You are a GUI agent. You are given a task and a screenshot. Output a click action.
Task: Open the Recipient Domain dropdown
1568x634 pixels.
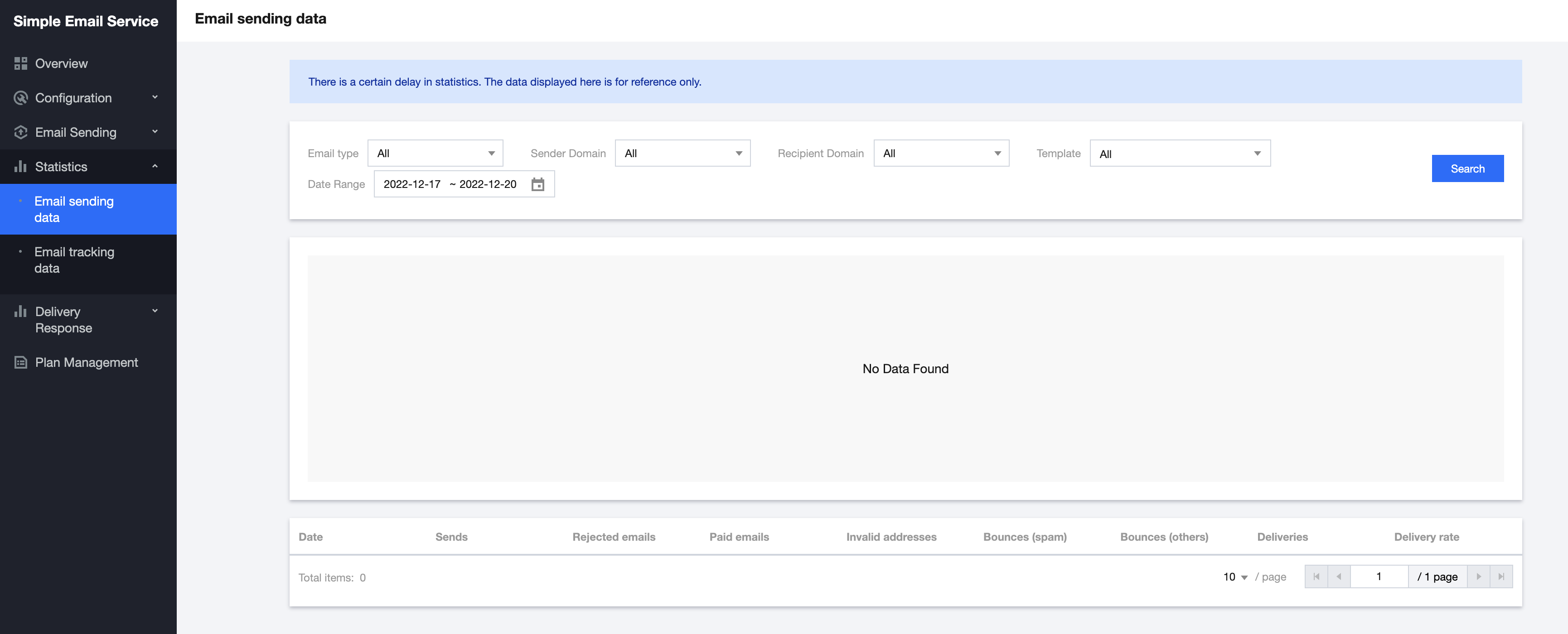point(941,154)
